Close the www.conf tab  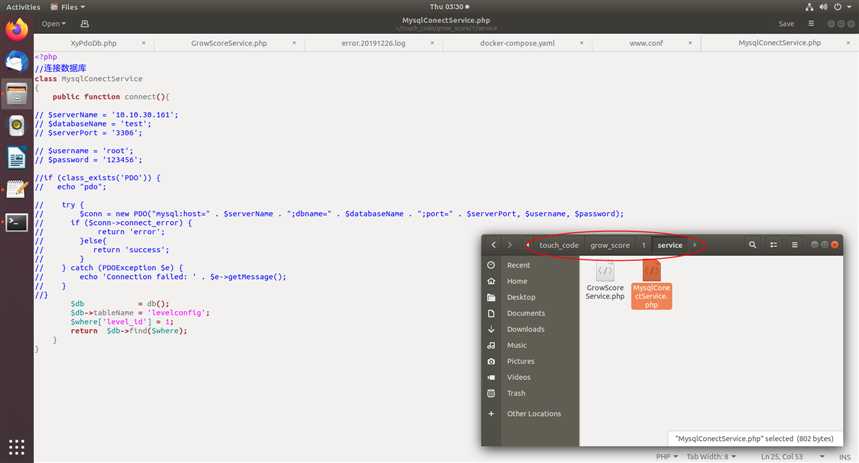point(690,43)
